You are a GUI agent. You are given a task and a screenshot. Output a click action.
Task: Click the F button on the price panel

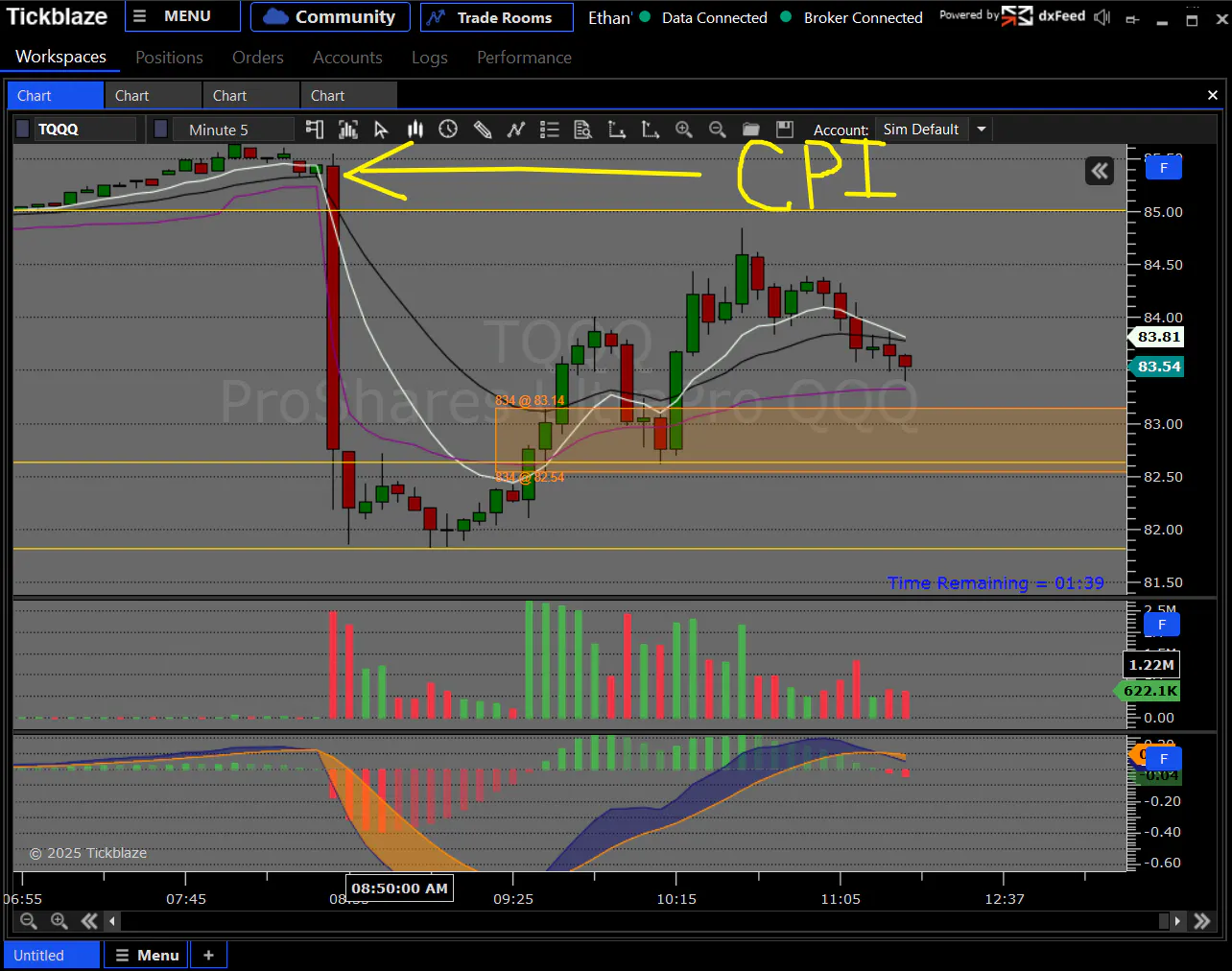click(1164, 168)
